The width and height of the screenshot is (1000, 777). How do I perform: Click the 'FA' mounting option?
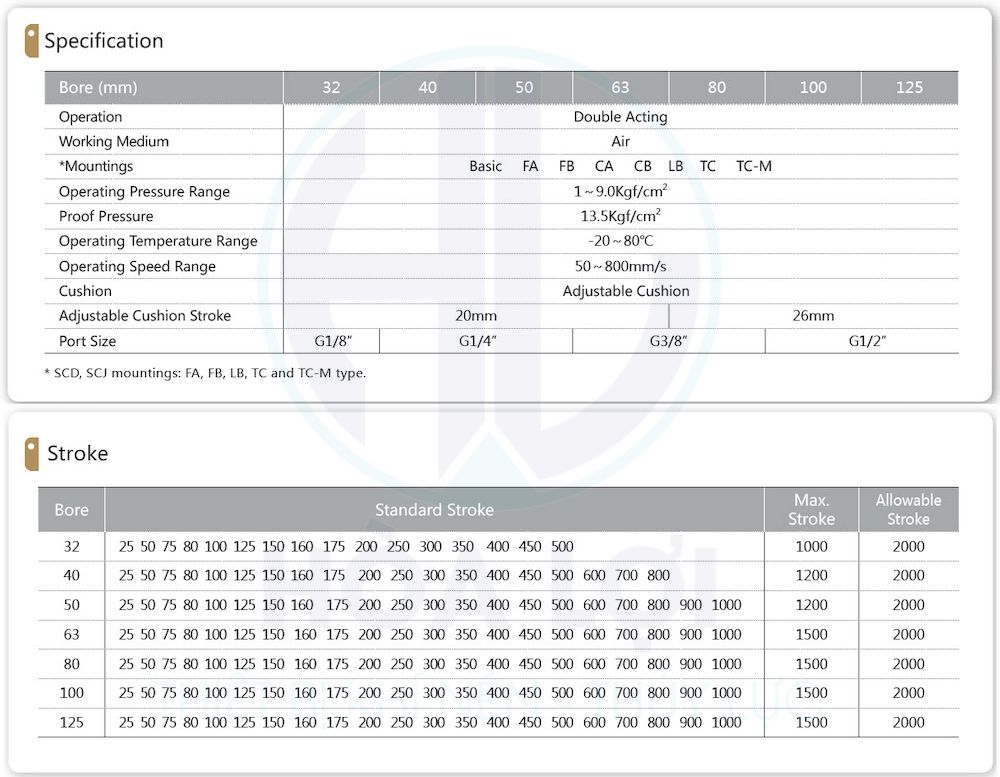(531, 166)
